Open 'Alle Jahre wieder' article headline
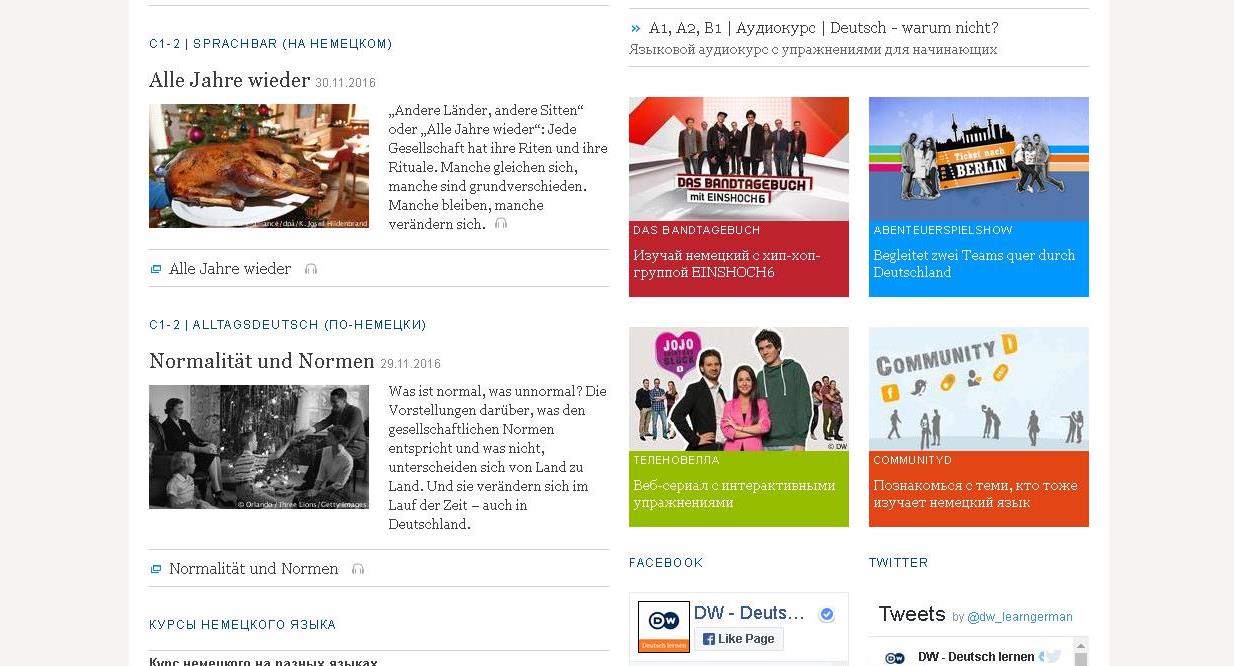This screenshot has width=1234, height=666. click(229, 80)
